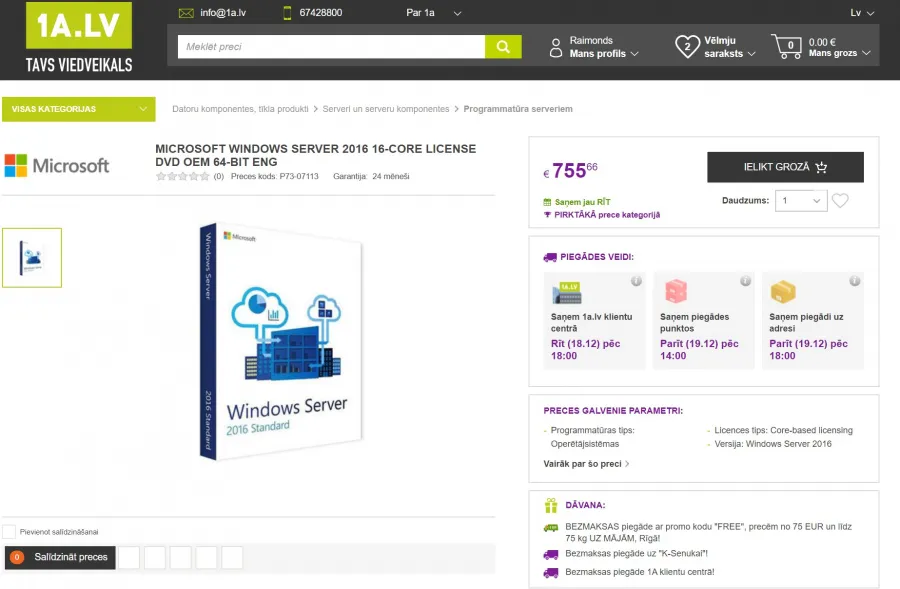
Task: Click the product title Microsoft Windows Server 2016
Action: 315,155
